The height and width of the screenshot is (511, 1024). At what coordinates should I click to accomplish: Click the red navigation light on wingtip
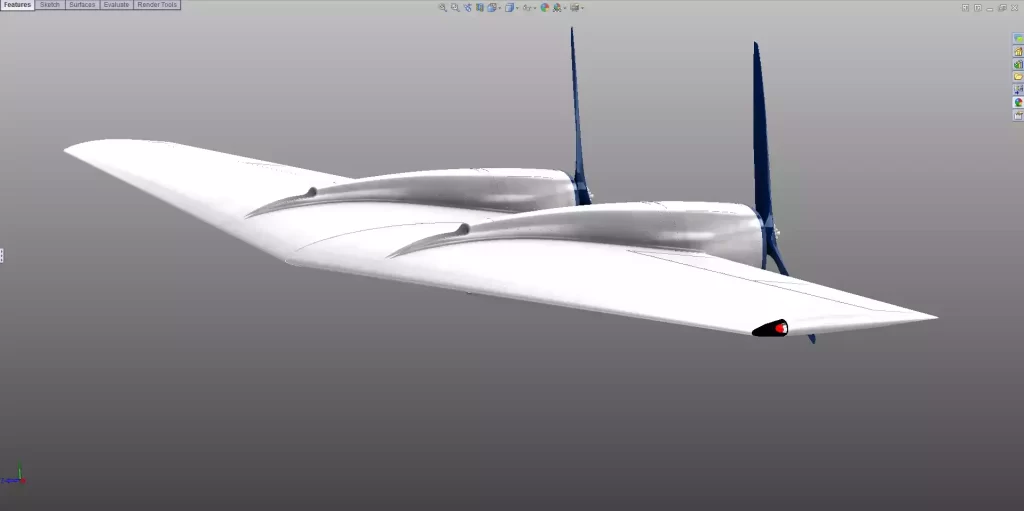click(x=780, y=328)
